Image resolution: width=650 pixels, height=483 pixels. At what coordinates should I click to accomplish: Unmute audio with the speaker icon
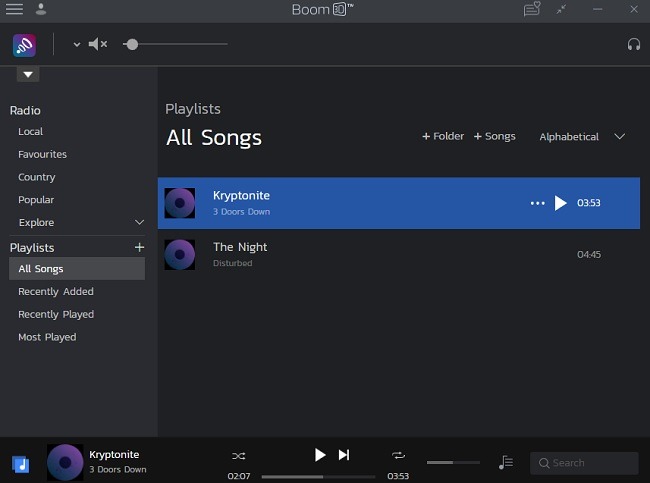pos(97,44)
